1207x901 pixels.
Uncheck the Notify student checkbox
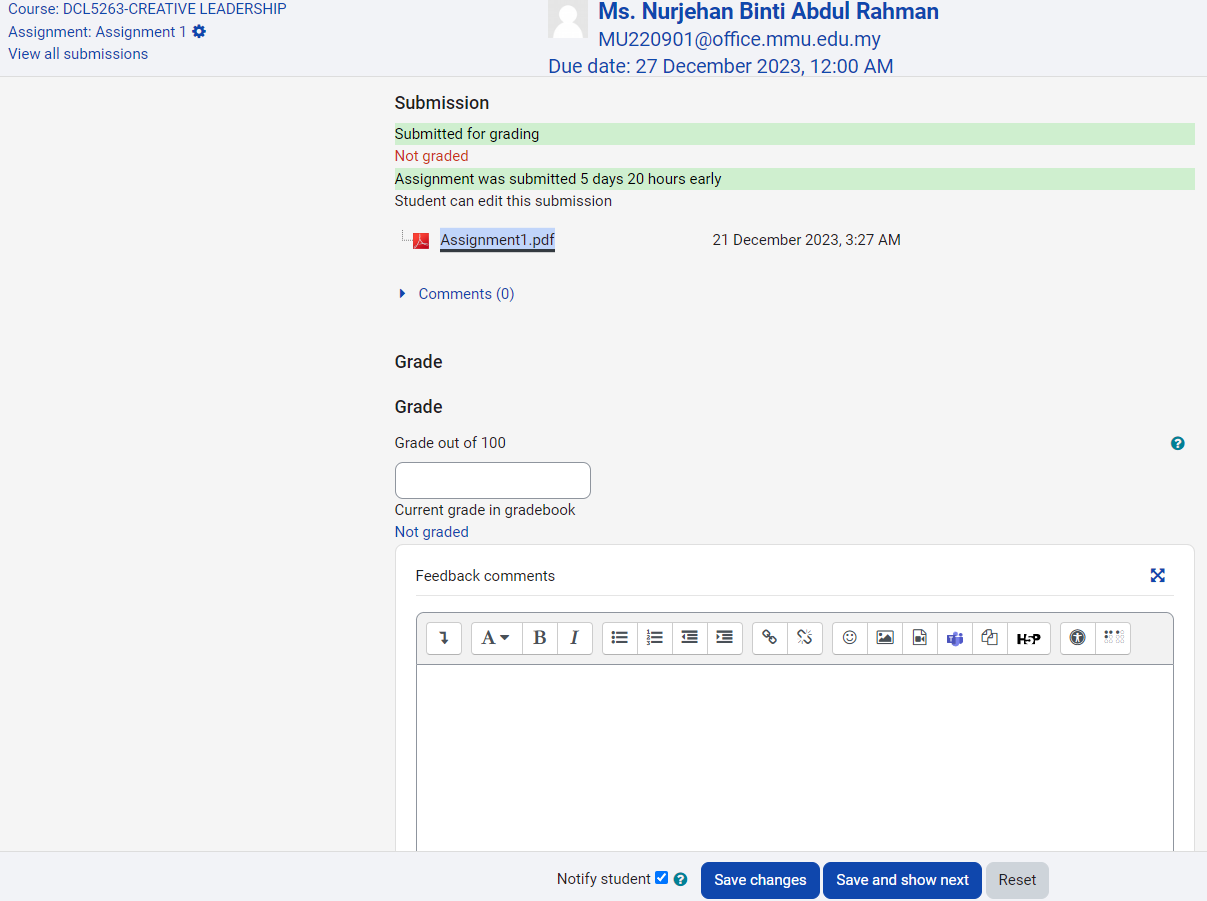pos(661,878)
